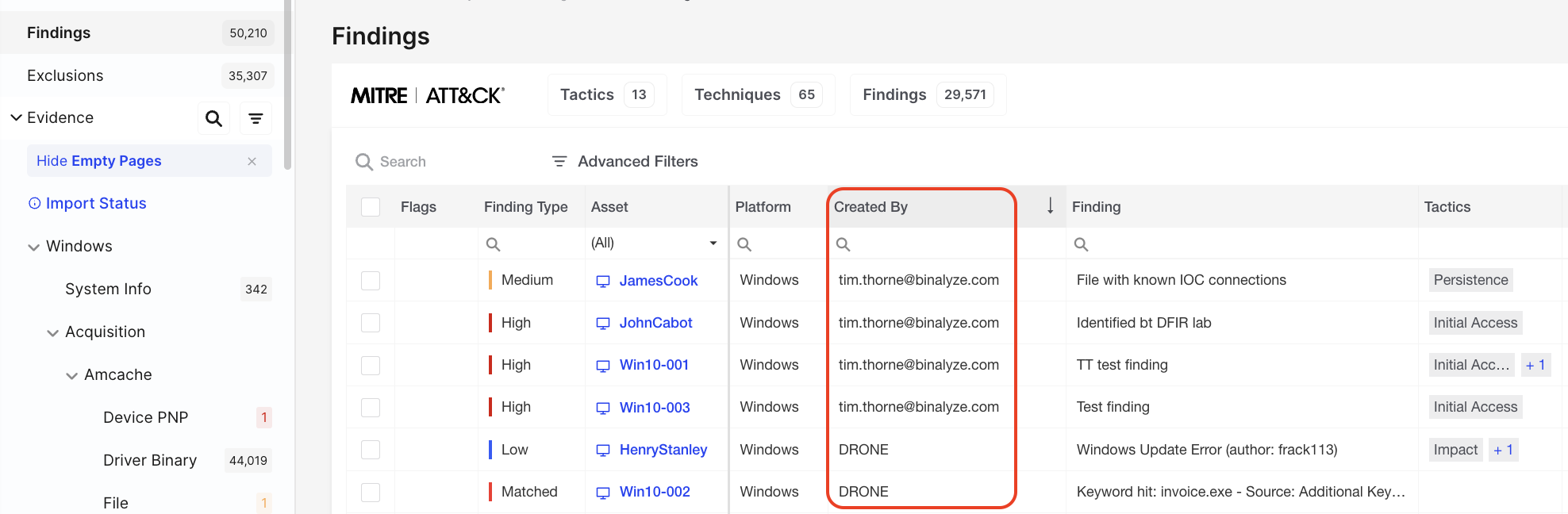Image resolution: width=1568 pixels, height=514 pixels.
Task: Remove the Hide Empty Pages filter
Action: 252,161
